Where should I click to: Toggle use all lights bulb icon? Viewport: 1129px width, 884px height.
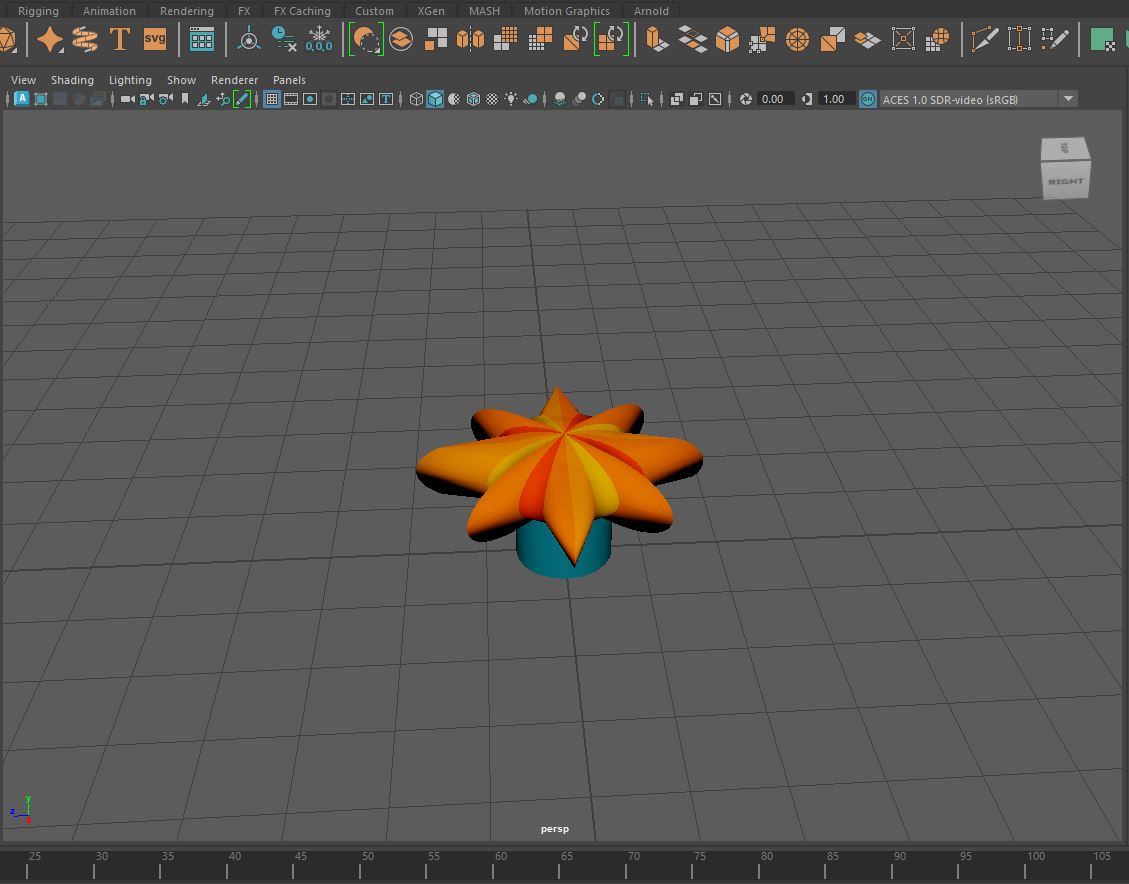coord(511,99)
